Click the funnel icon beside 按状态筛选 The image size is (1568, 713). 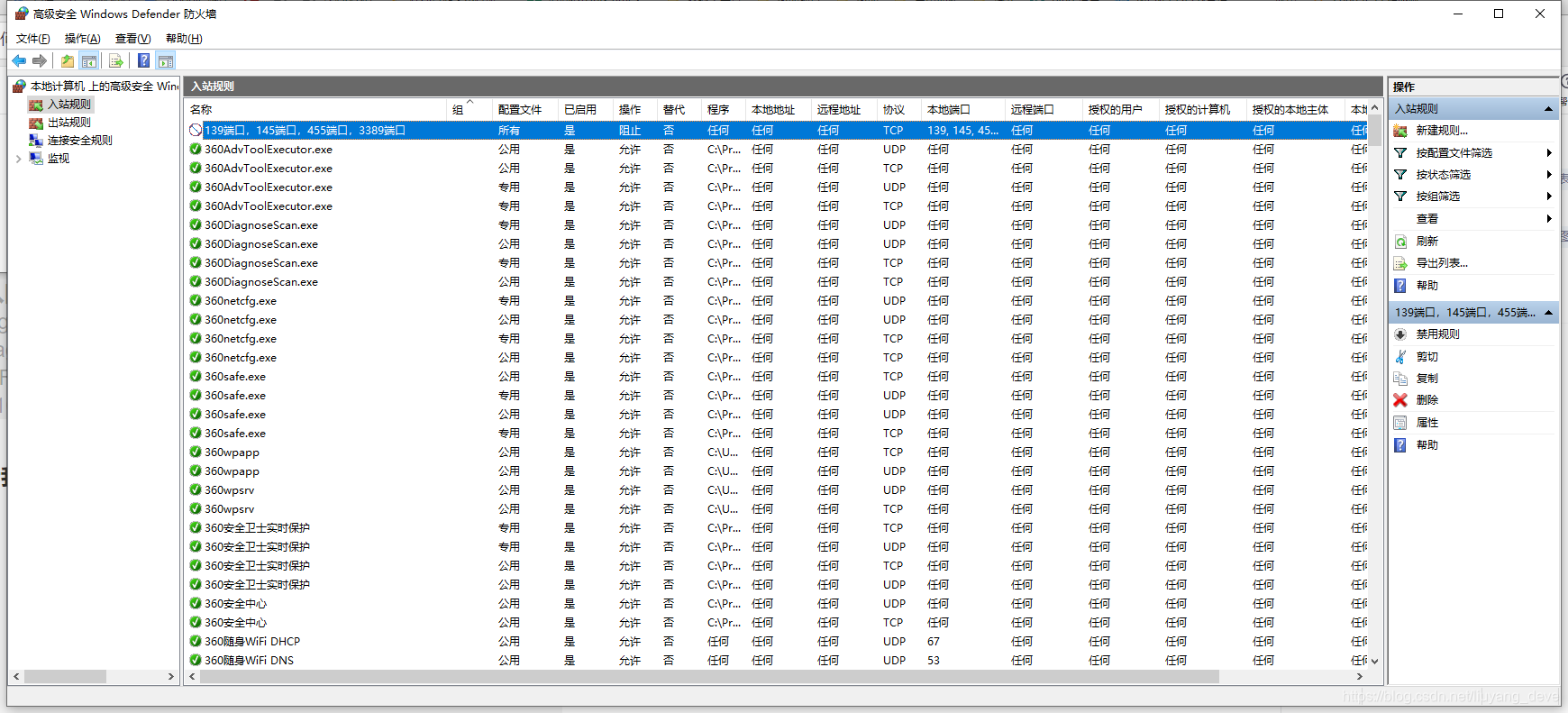tap(1400, 175)
